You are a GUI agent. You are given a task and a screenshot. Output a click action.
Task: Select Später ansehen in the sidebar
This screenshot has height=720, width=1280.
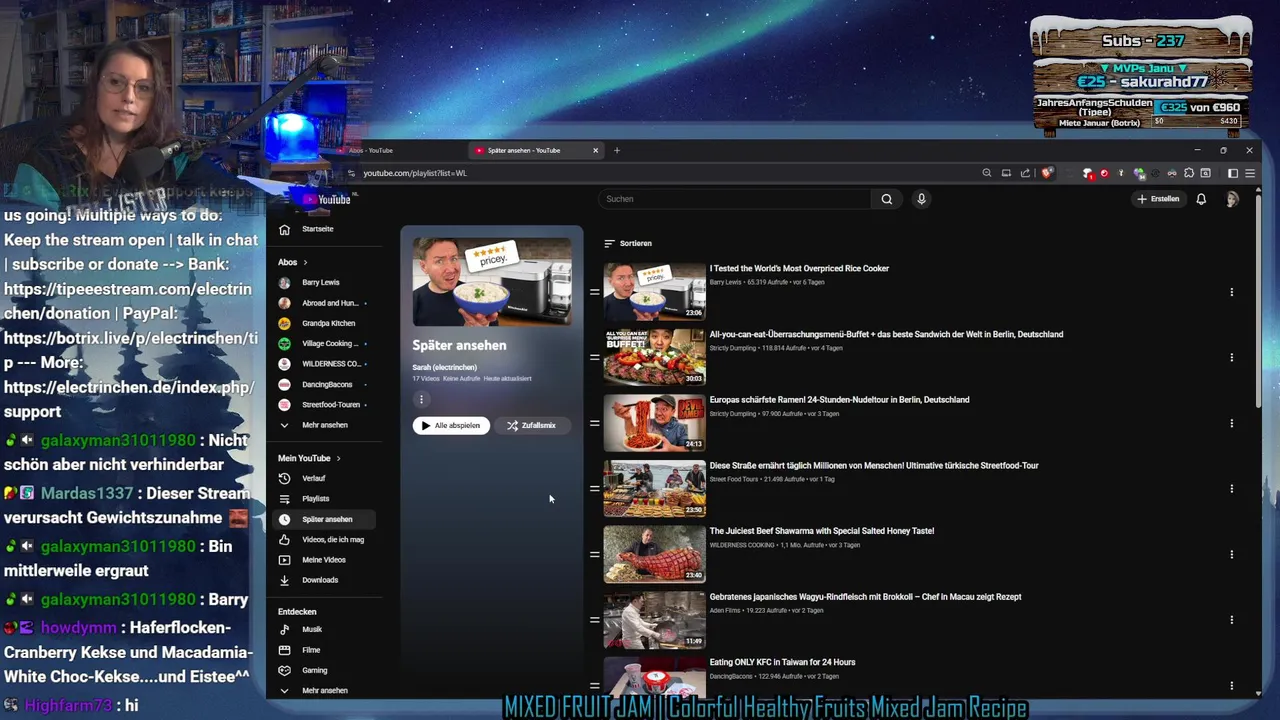[325, 519]
